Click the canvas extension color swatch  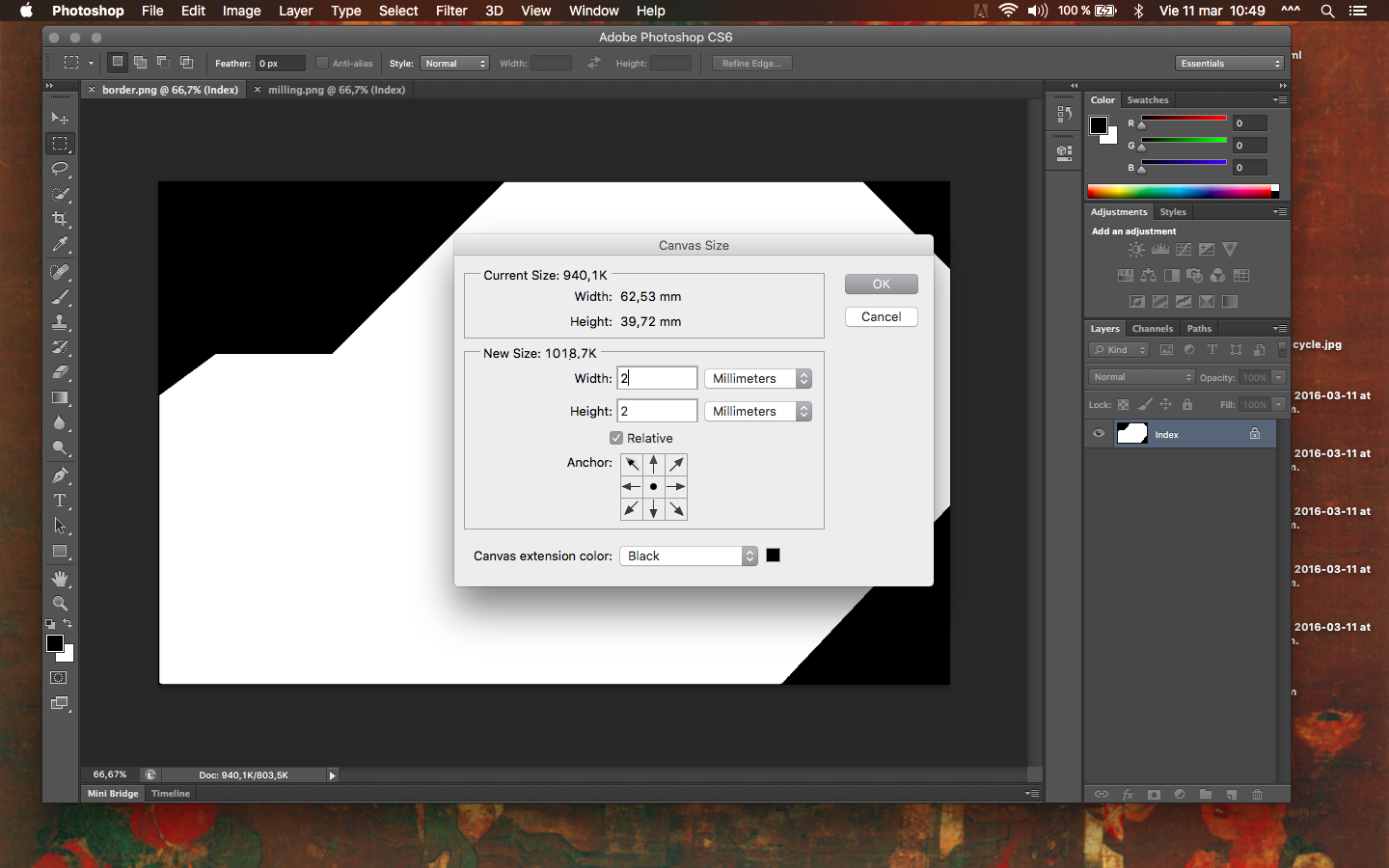773,556
